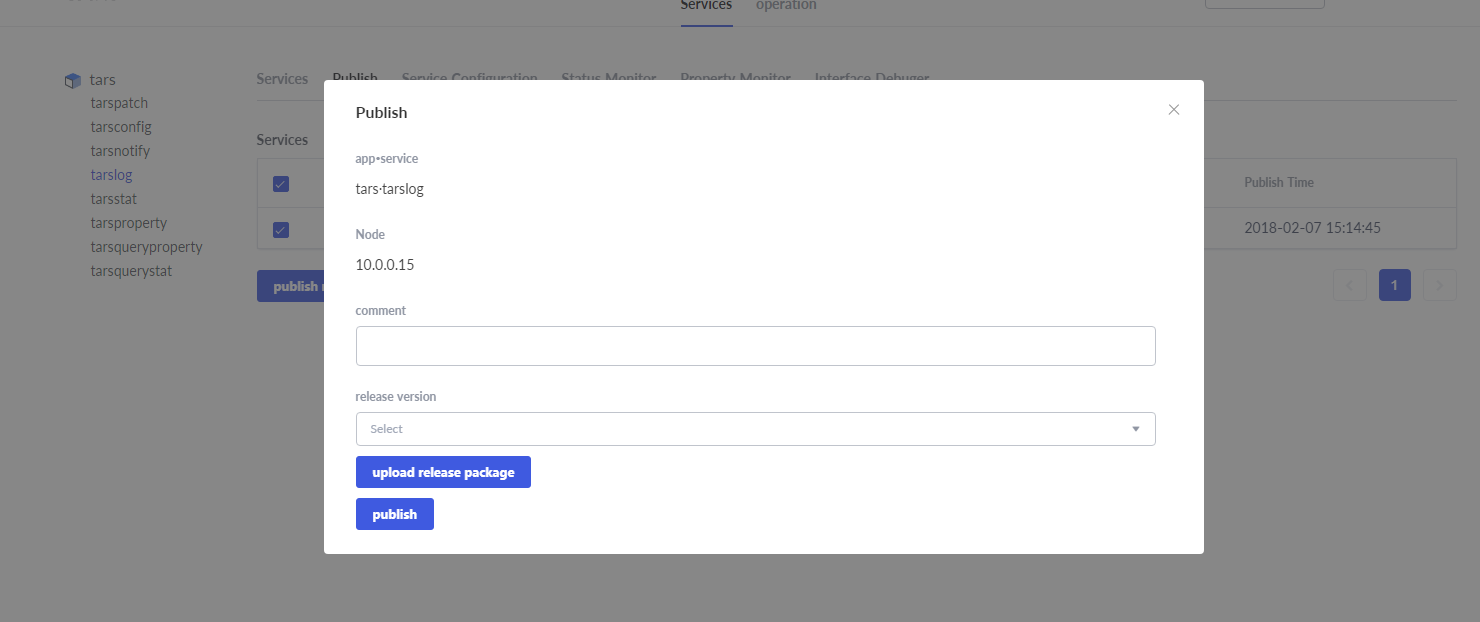Select tarsnotify in the service tree
This screenshot has height=622, width=1480.
(x=120, y=151)
